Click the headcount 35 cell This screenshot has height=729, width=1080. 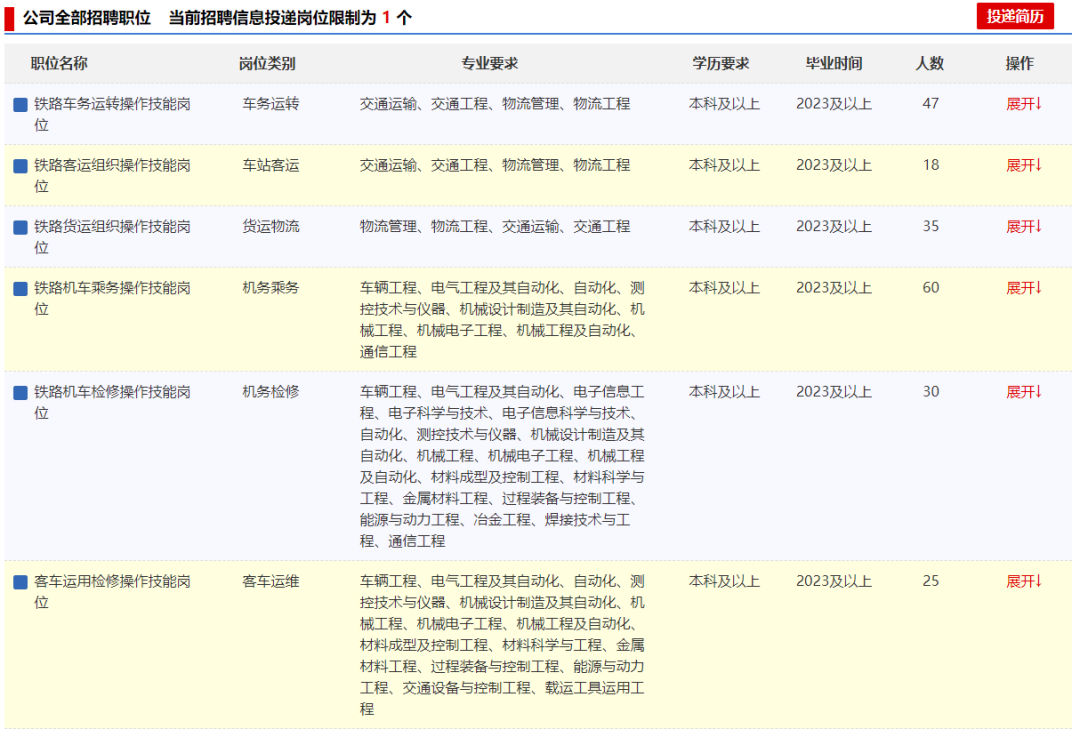tap(931, 227)
